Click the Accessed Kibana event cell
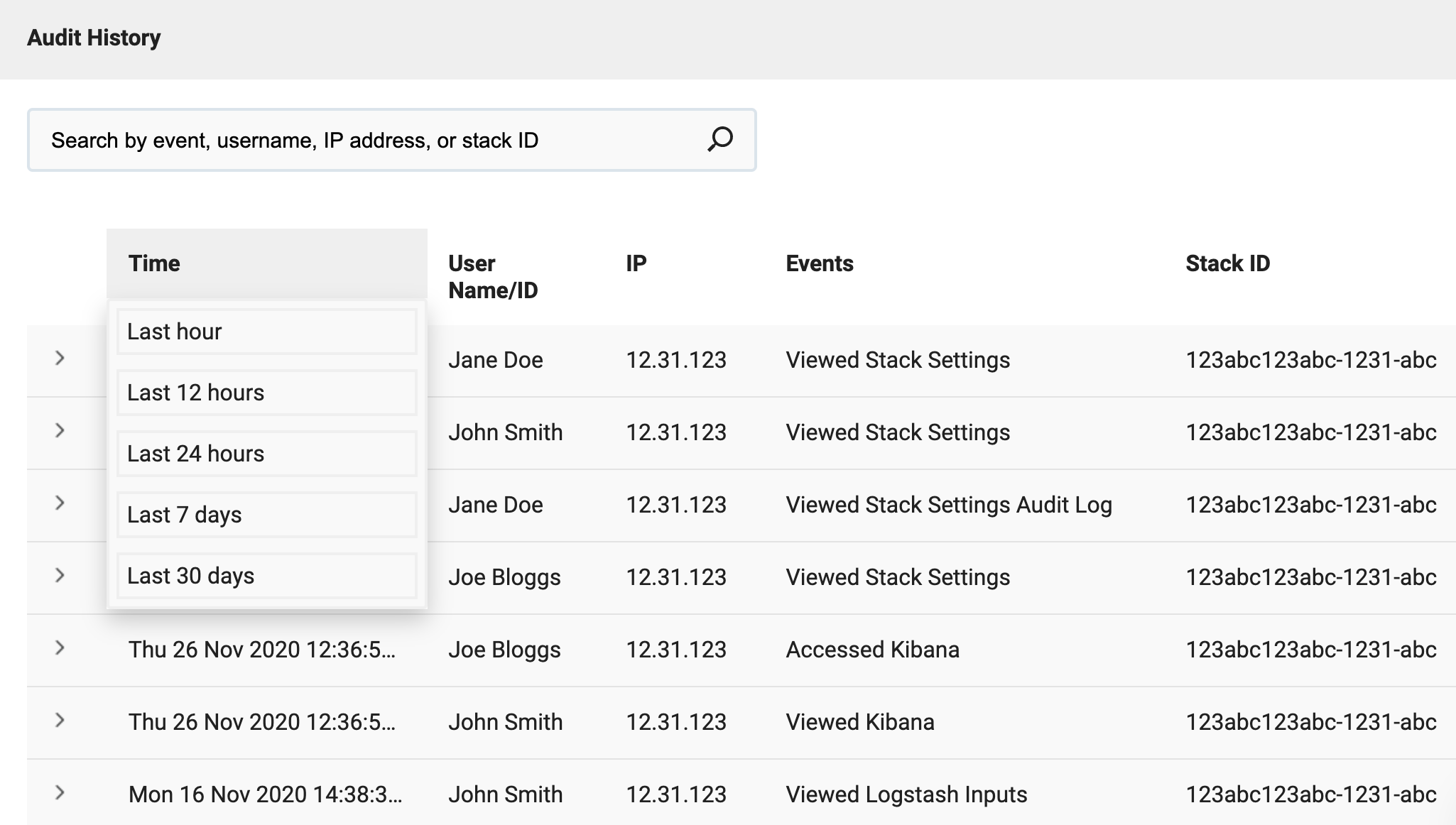 [x=872, y=650]
